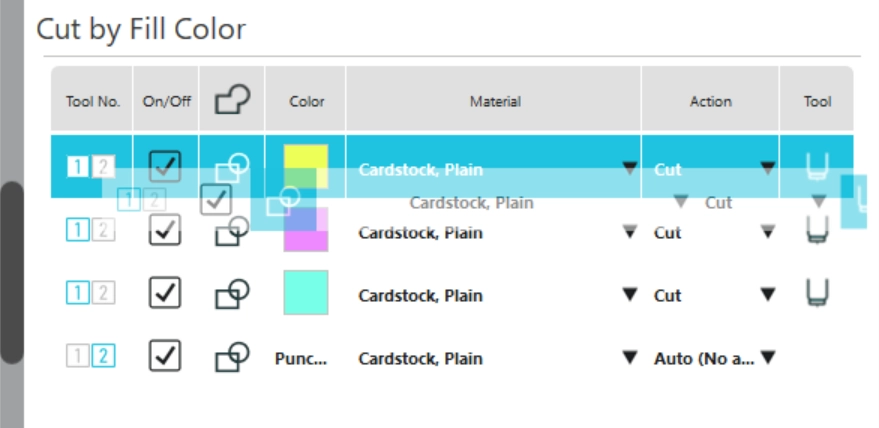This screenshot has height=428, width=879.
Task: Select the cyan color swatch
Action: pyautogui.click(x=306, y=294)
